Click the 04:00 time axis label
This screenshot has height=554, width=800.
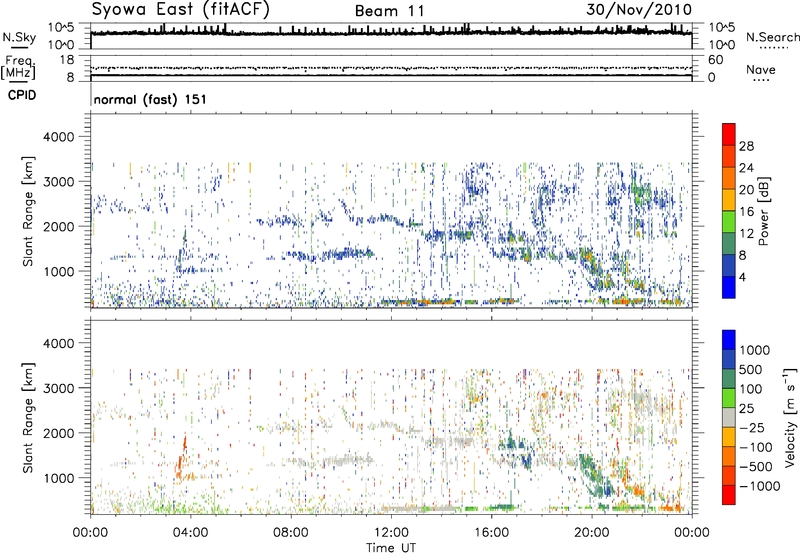(x=190, y=533)
